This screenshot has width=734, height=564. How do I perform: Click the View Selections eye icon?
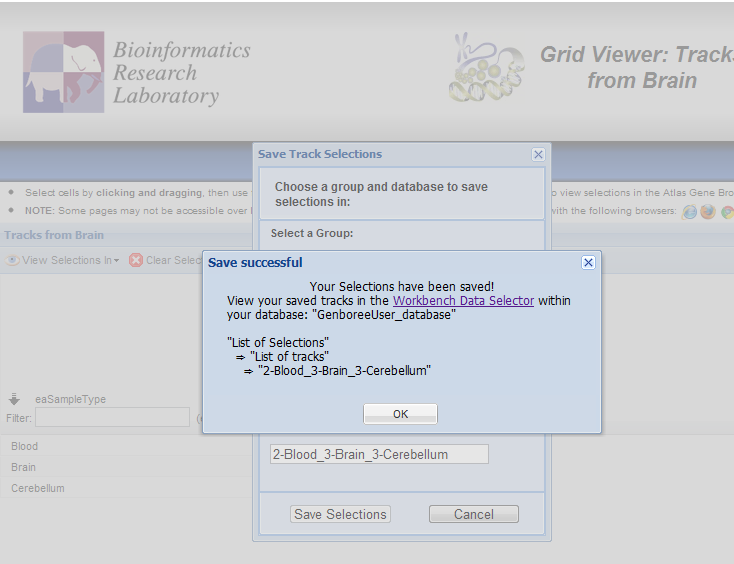13,260
